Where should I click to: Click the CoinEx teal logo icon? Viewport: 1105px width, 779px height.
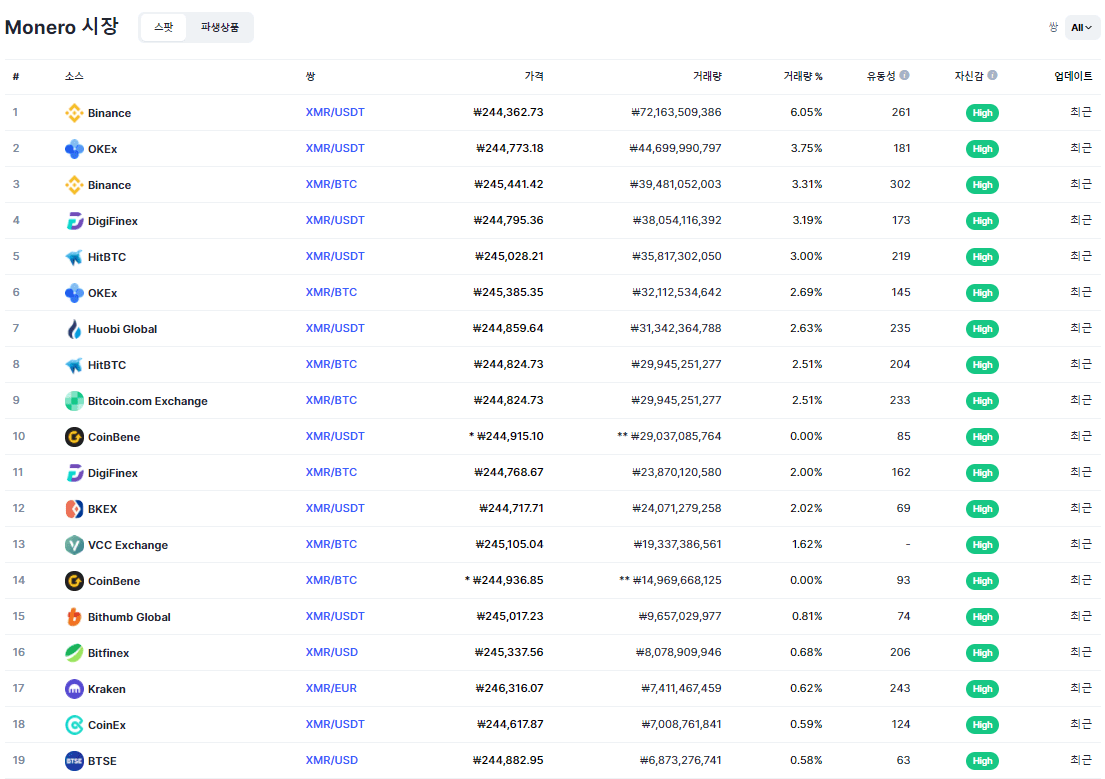[x=74, y=725]
